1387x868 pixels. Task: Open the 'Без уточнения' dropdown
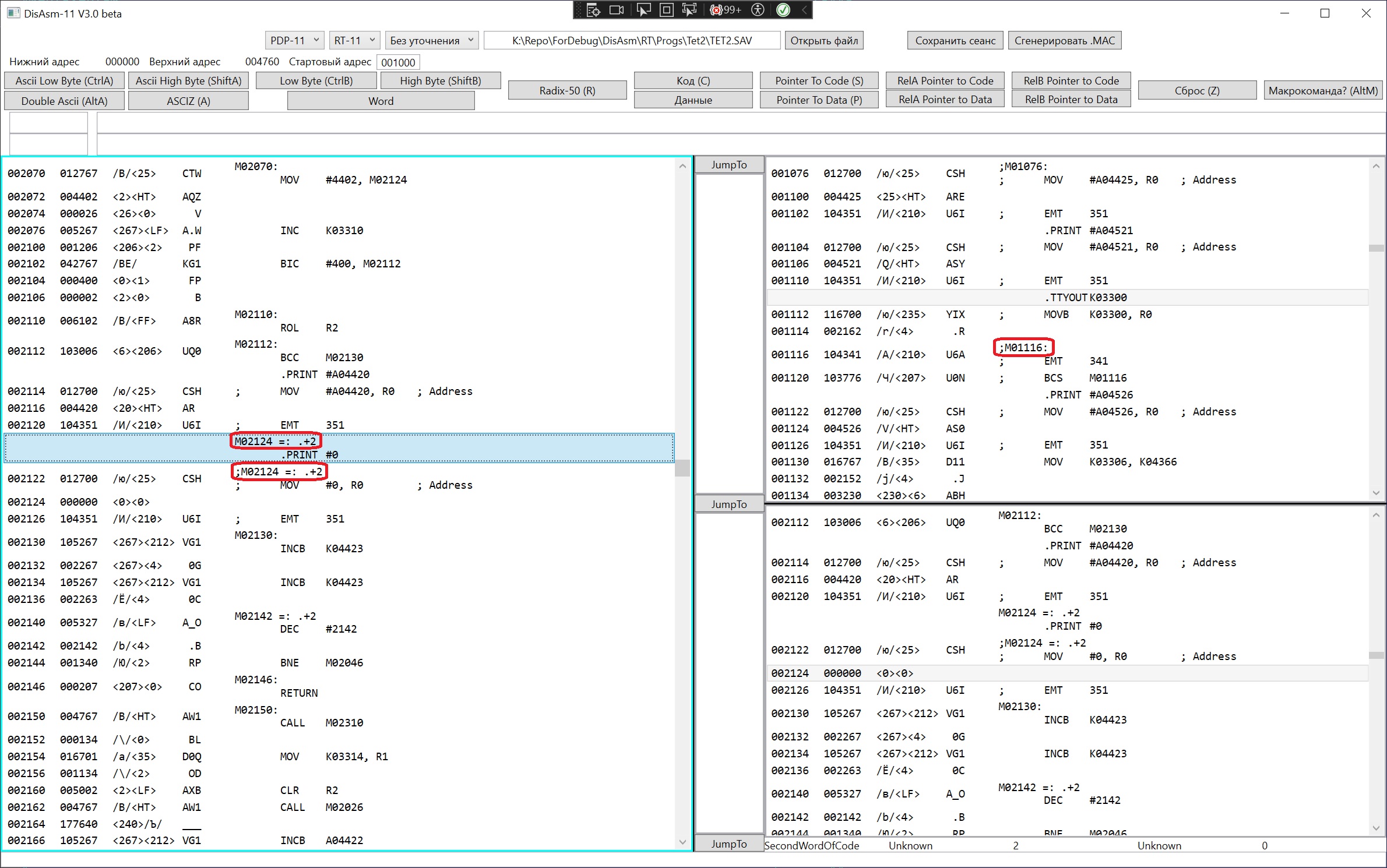pos(432,40)
